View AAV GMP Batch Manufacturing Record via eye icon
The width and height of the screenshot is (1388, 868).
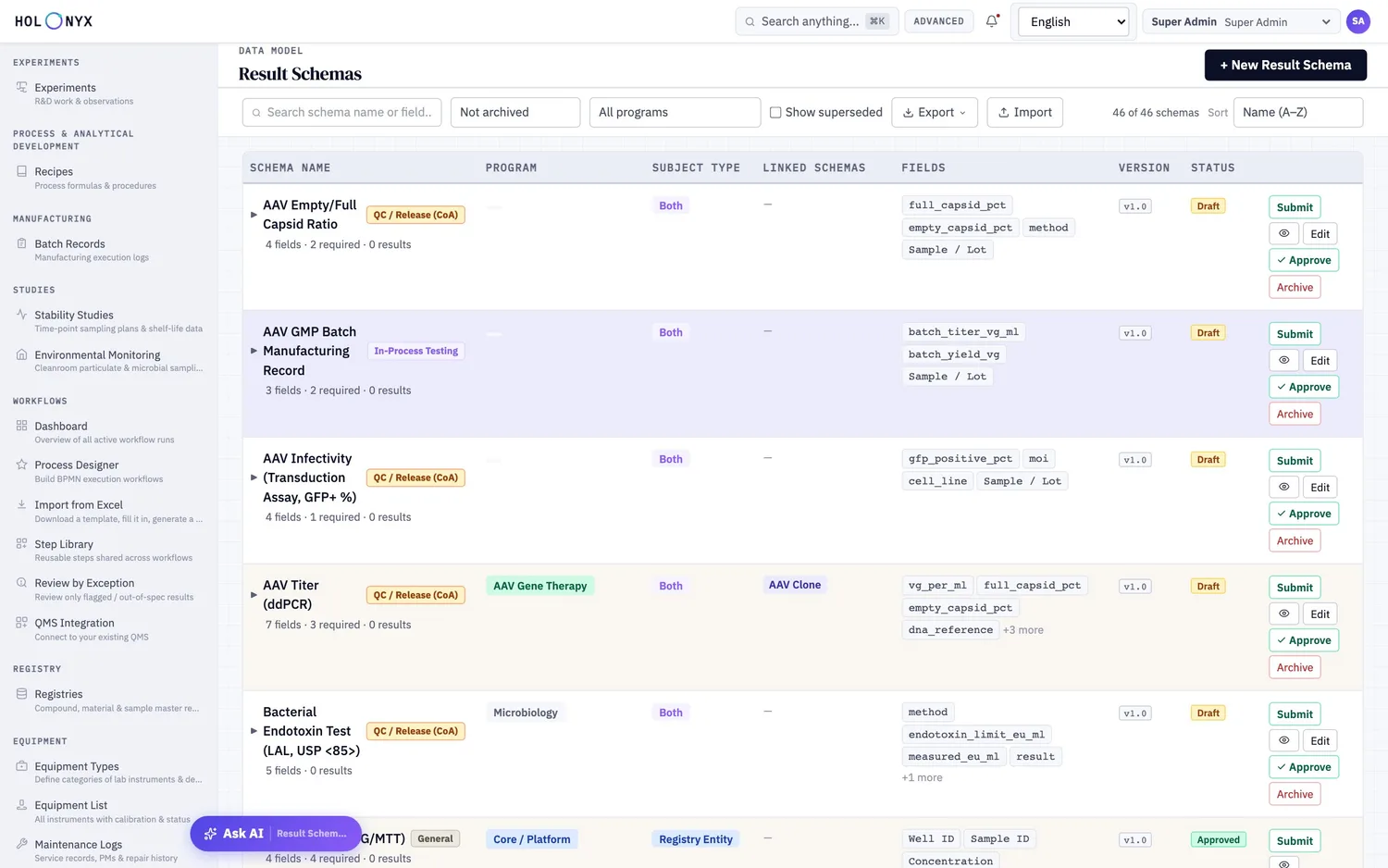click(1283, 360)
